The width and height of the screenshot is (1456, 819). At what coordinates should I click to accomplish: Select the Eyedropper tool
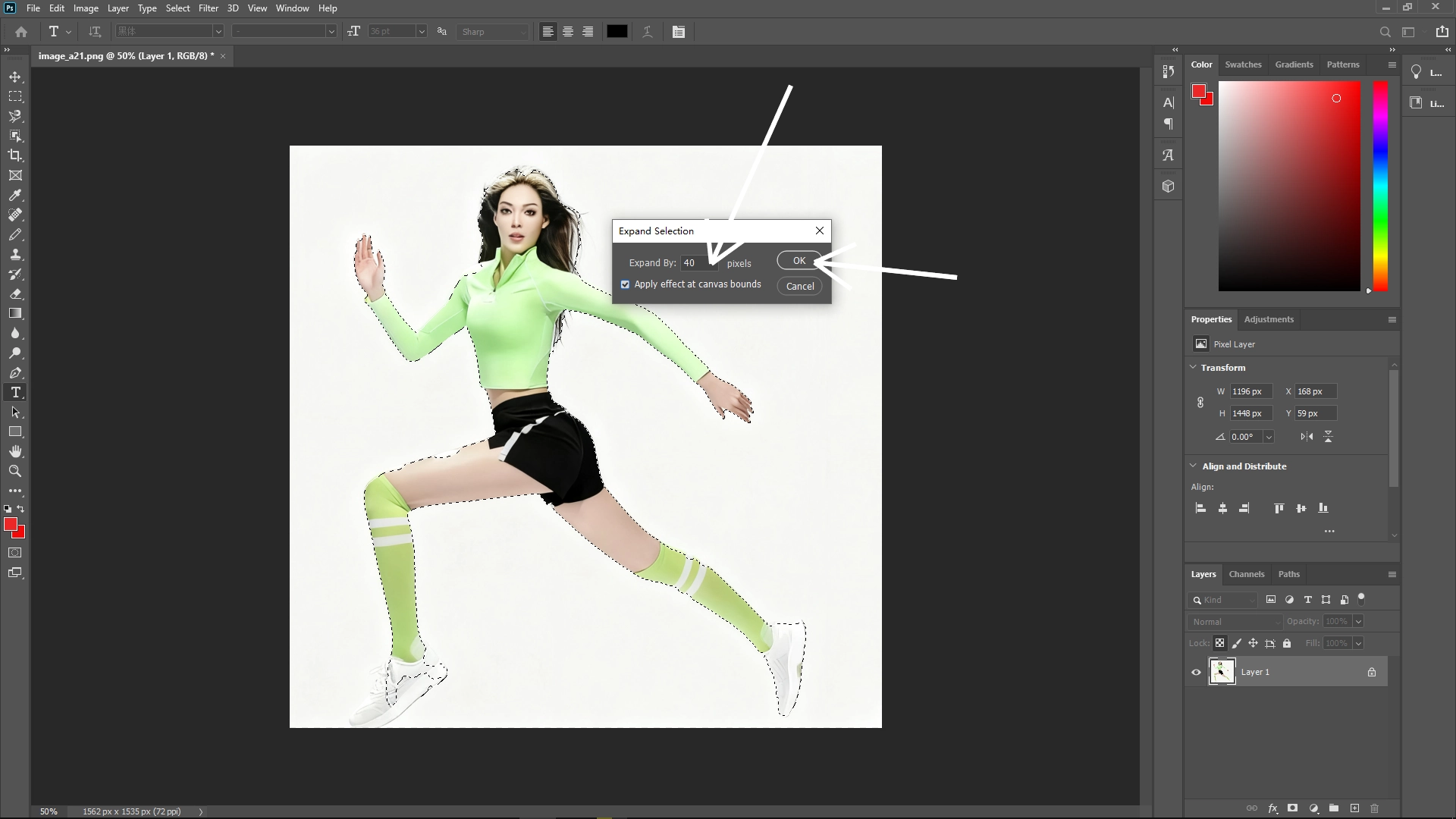pyautogui.click(x=15, y=196)
